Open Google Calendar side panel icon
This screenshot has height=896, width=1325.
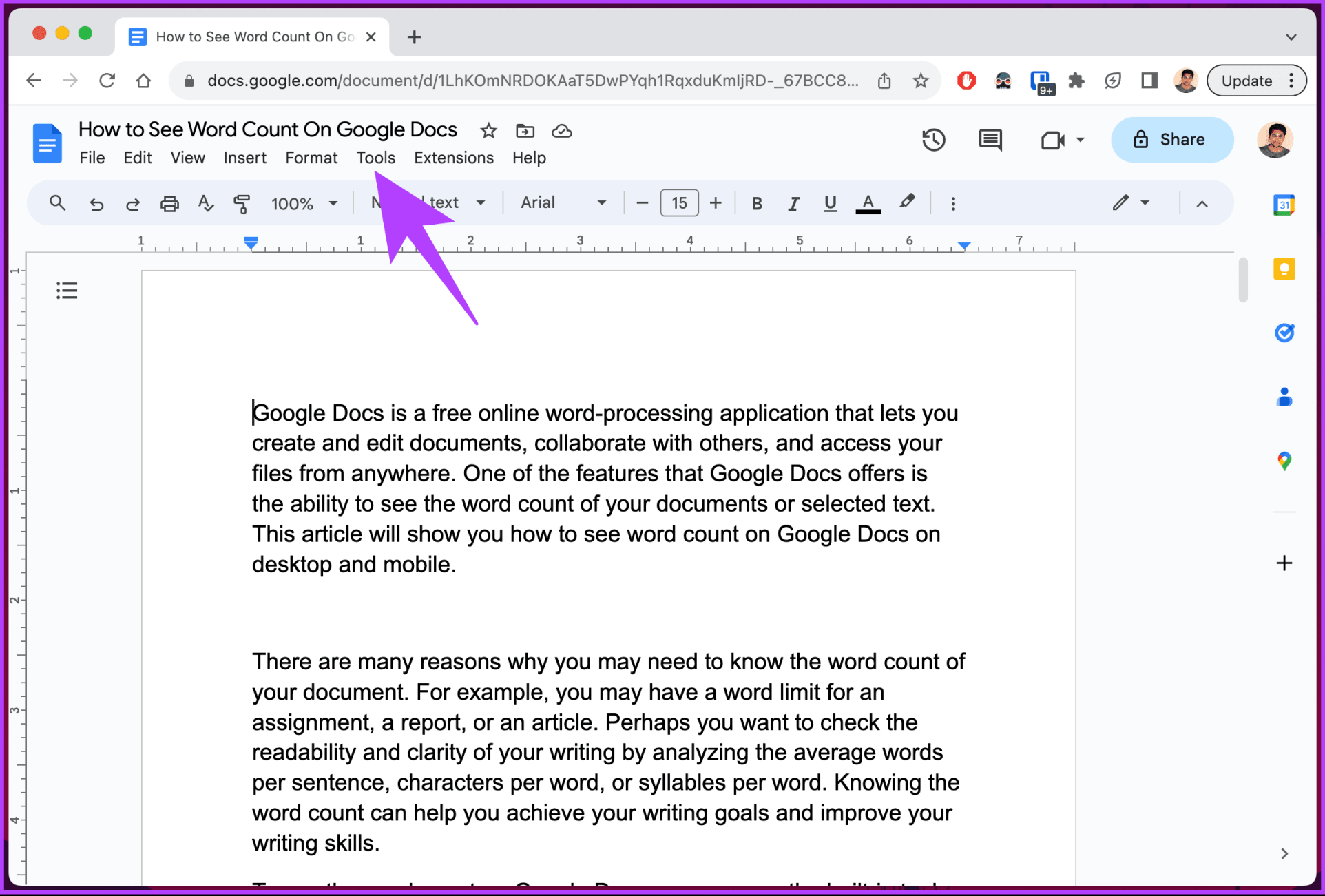(1284, 205)
